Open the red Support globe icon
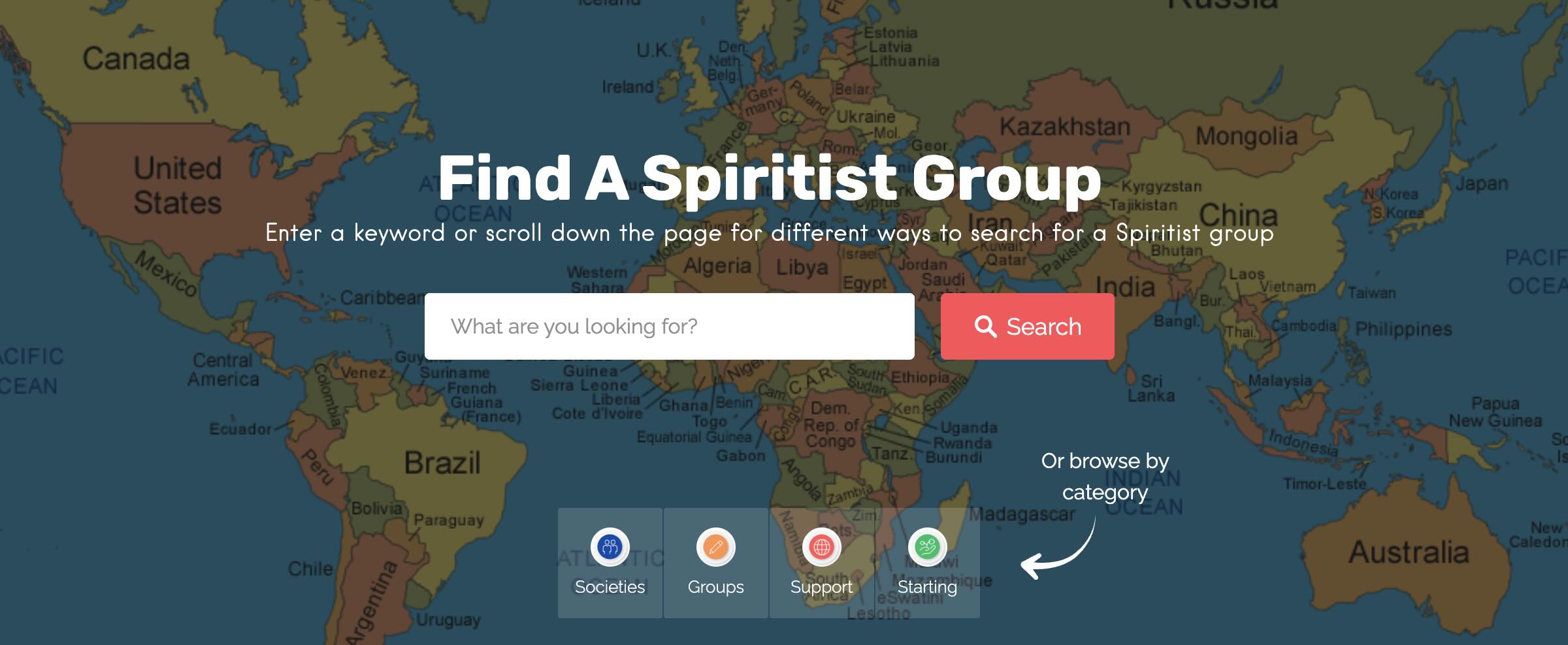The image size is (1568, 645). [821, 546]
